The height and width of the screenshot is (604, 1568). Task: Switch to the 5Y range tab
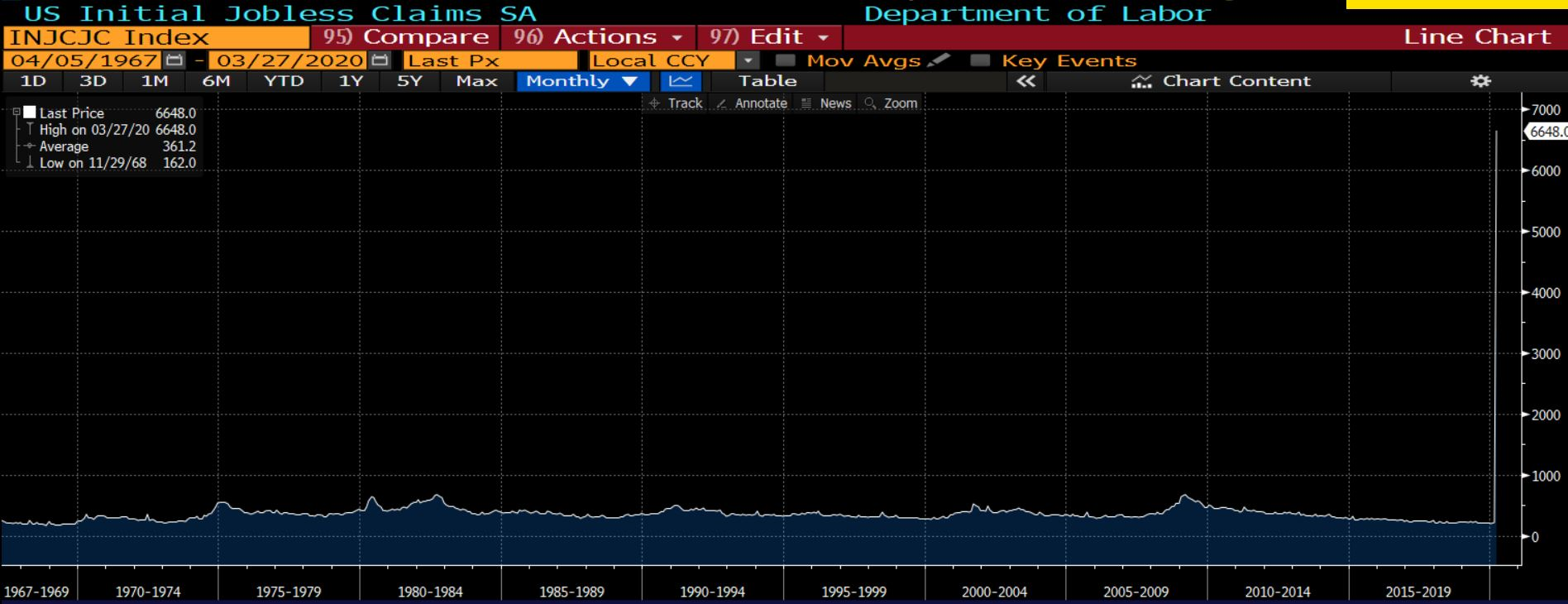[x=409, y=81]
